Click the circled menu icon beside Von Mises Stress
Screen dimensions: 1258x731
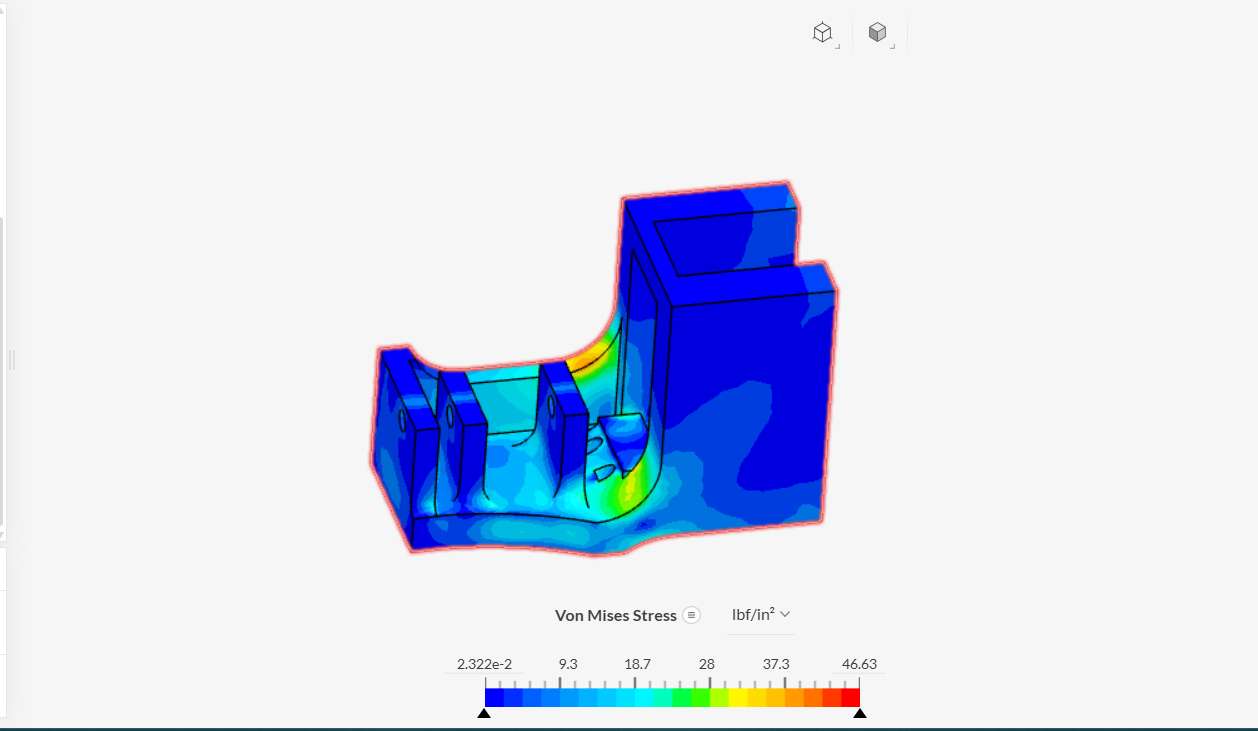tap(691, 615)
